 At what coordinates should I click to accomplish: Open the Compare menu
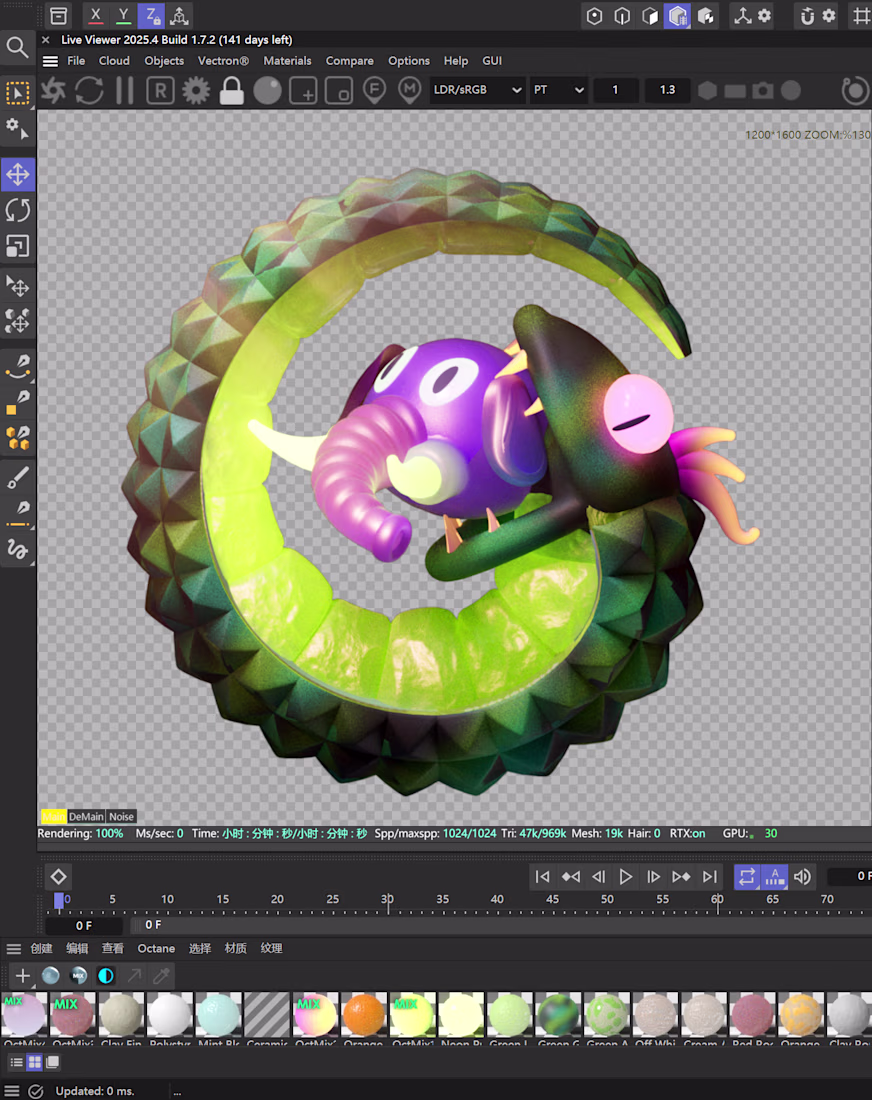point(349,61)
